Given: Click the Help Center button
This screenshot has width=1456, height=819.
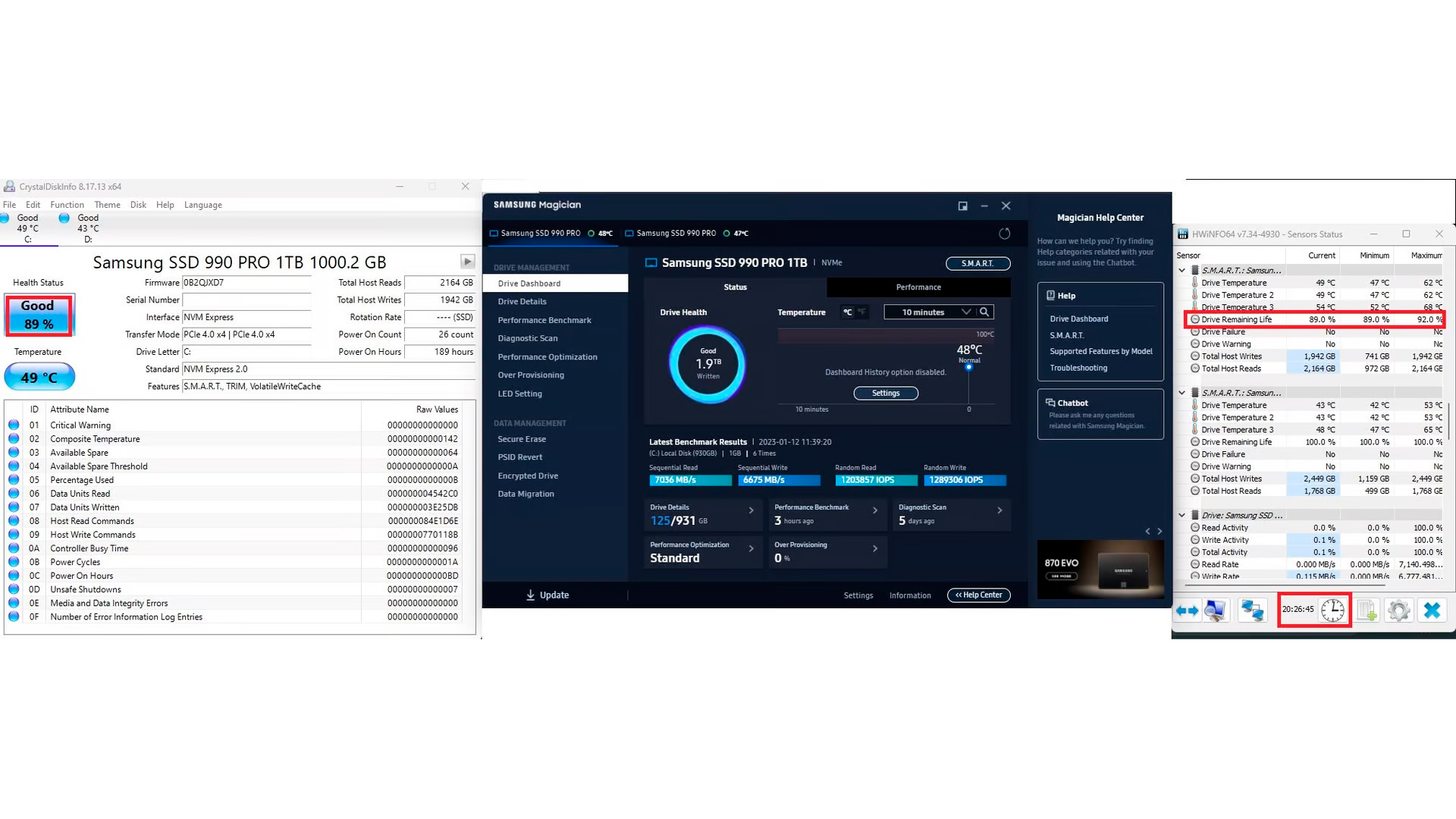Looking at the screenshot, I should 978,595.
